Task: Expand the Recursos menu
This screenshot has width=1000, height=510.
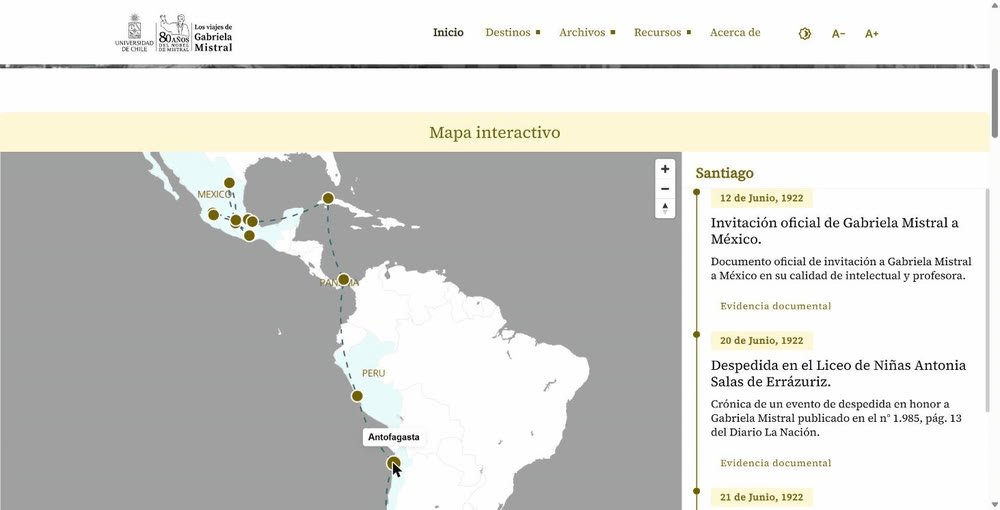Action: (662, 33)
